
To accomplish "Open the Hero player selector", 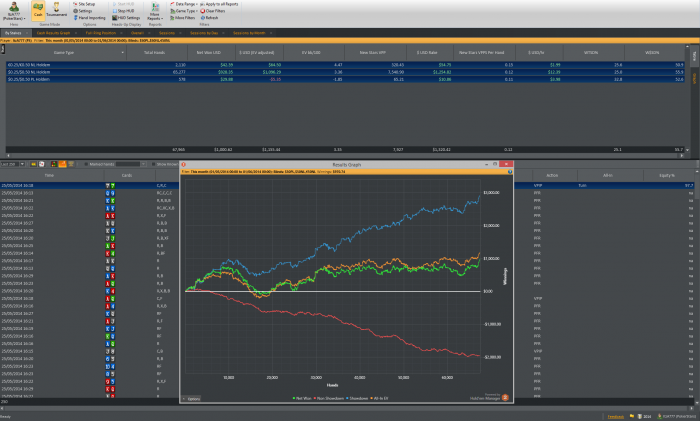I will (x=13, y=11).
